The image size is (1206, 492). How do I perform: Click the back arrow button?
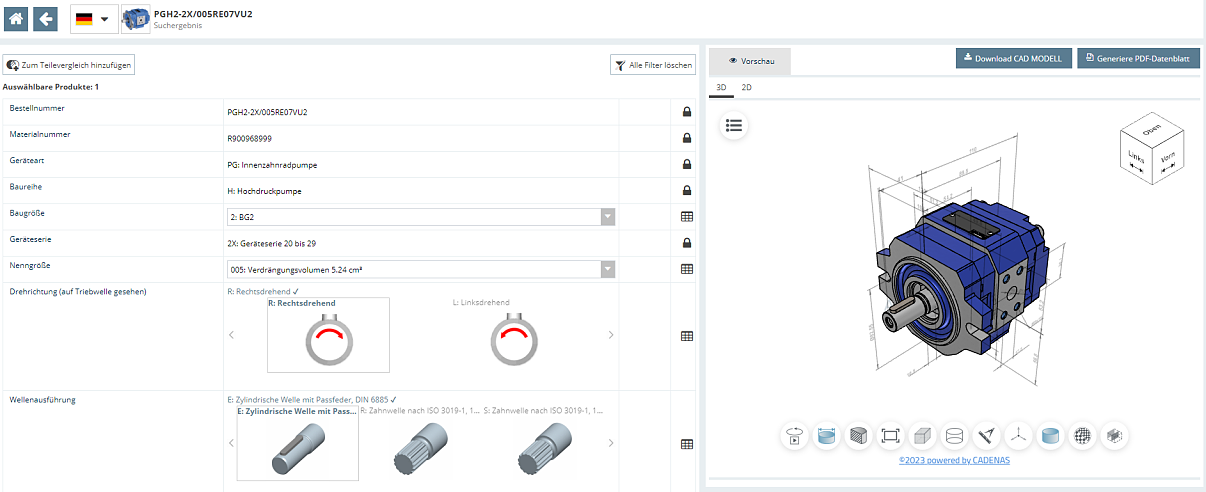click(x=45, y=18)
